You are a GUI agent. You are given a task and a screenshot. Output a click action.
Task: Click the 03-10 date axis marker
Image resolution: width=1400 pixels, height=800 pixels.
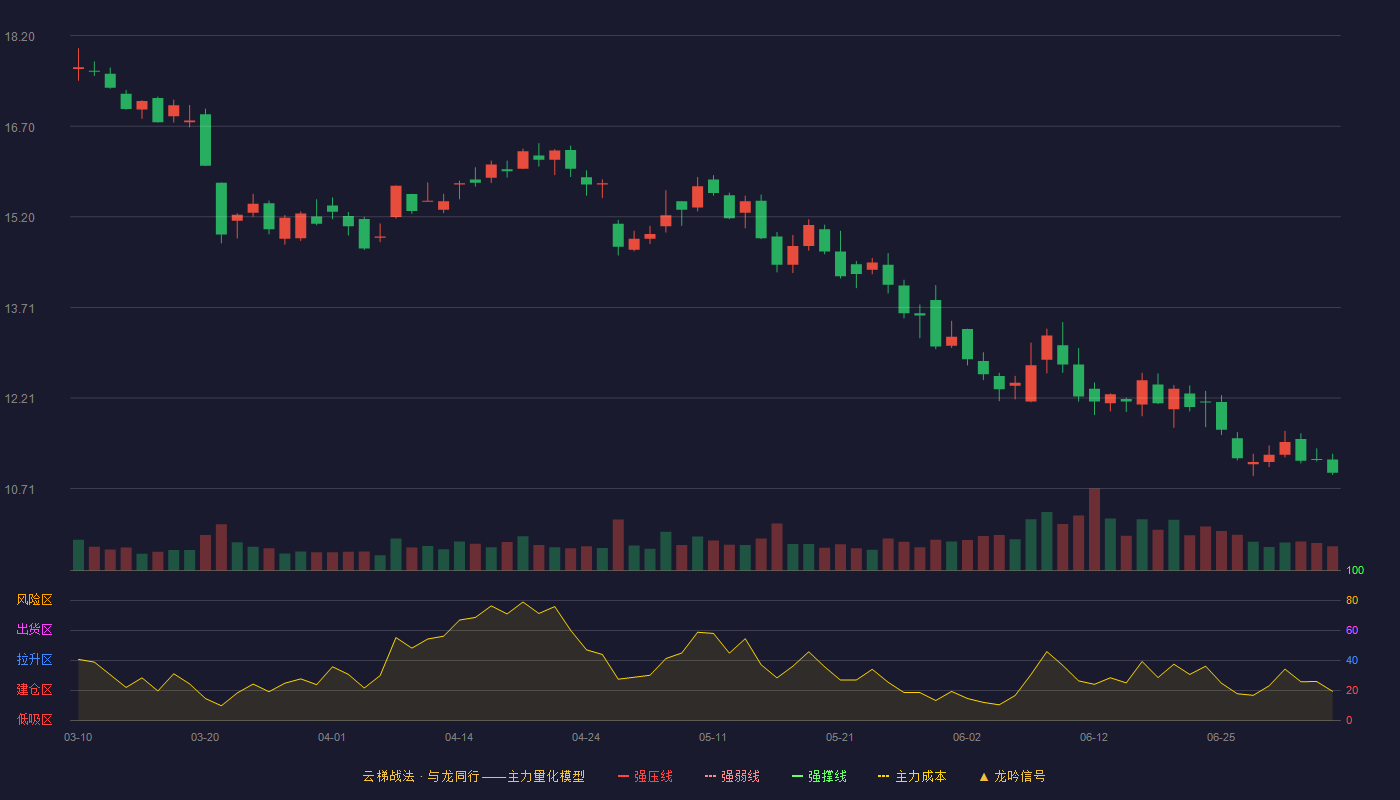(x=78, y=737)
